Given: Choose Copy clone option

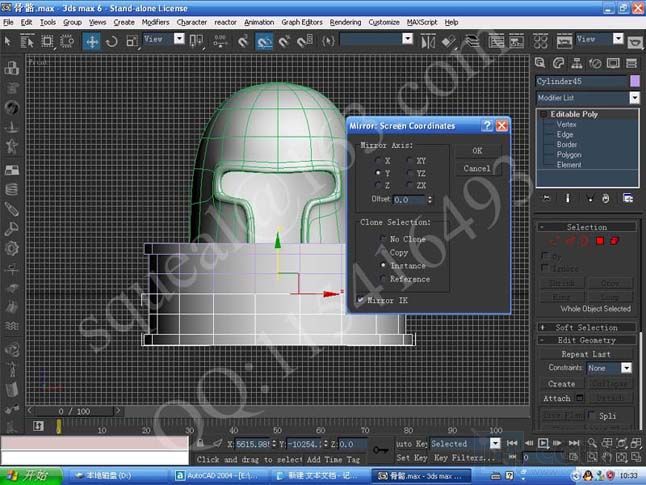Looking at the screenshot, I should (x=383, y=252).
